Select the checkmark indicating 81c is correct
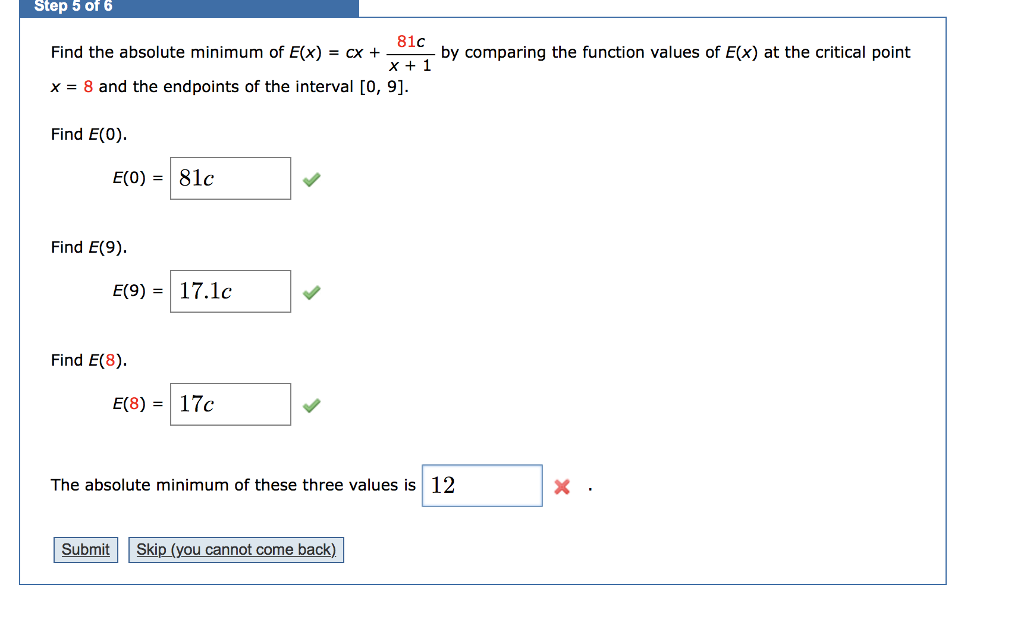The width and height of the screenshot is (1024, 635). tap(310, 178)
